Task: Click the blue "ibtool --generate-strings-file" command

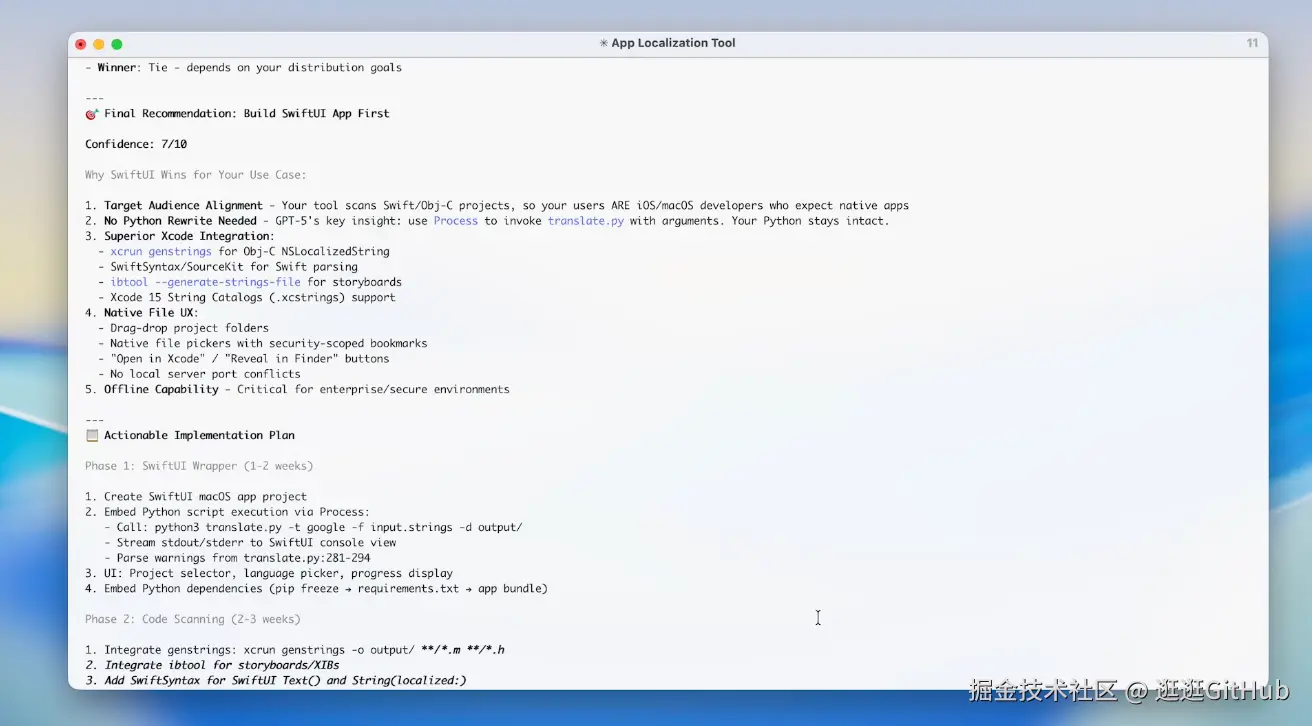Action: click(205, 283)
